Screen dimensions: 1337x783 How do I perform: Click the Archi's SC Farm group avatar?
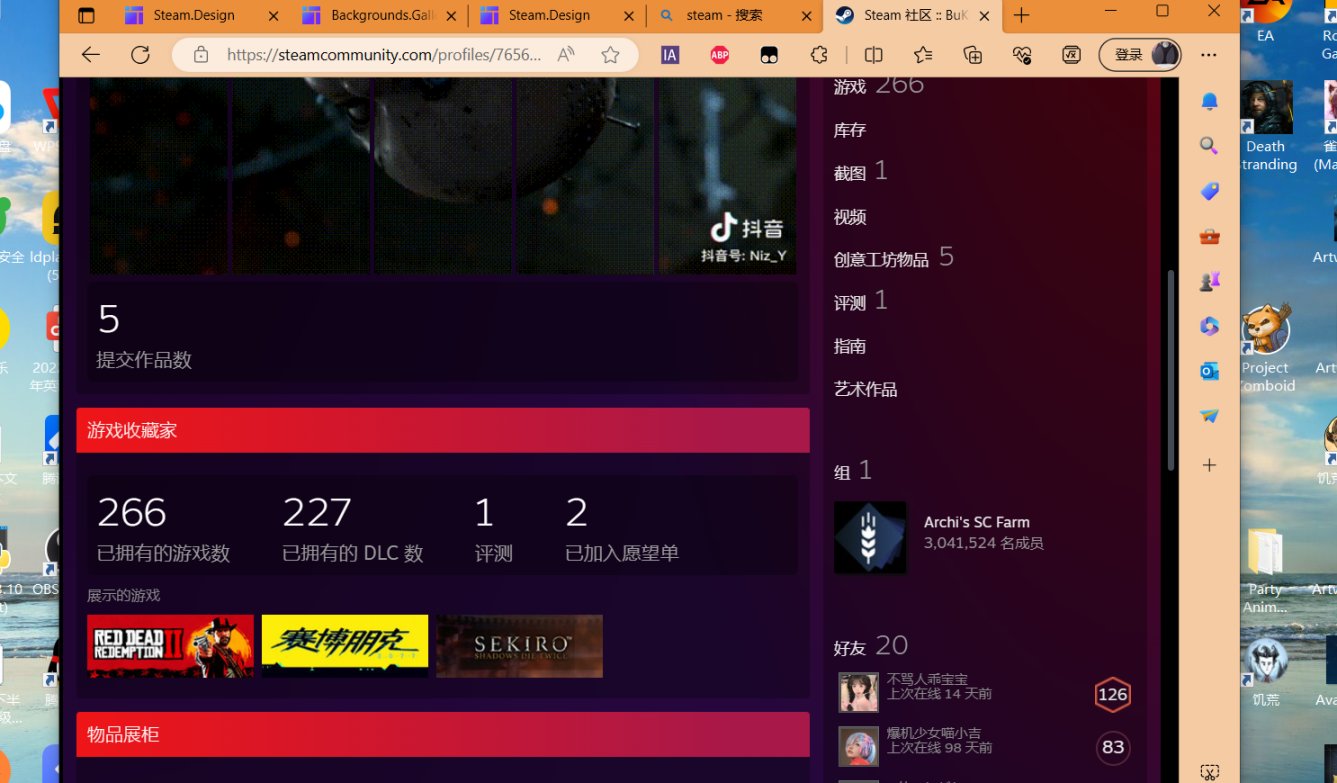pos(870,537)
